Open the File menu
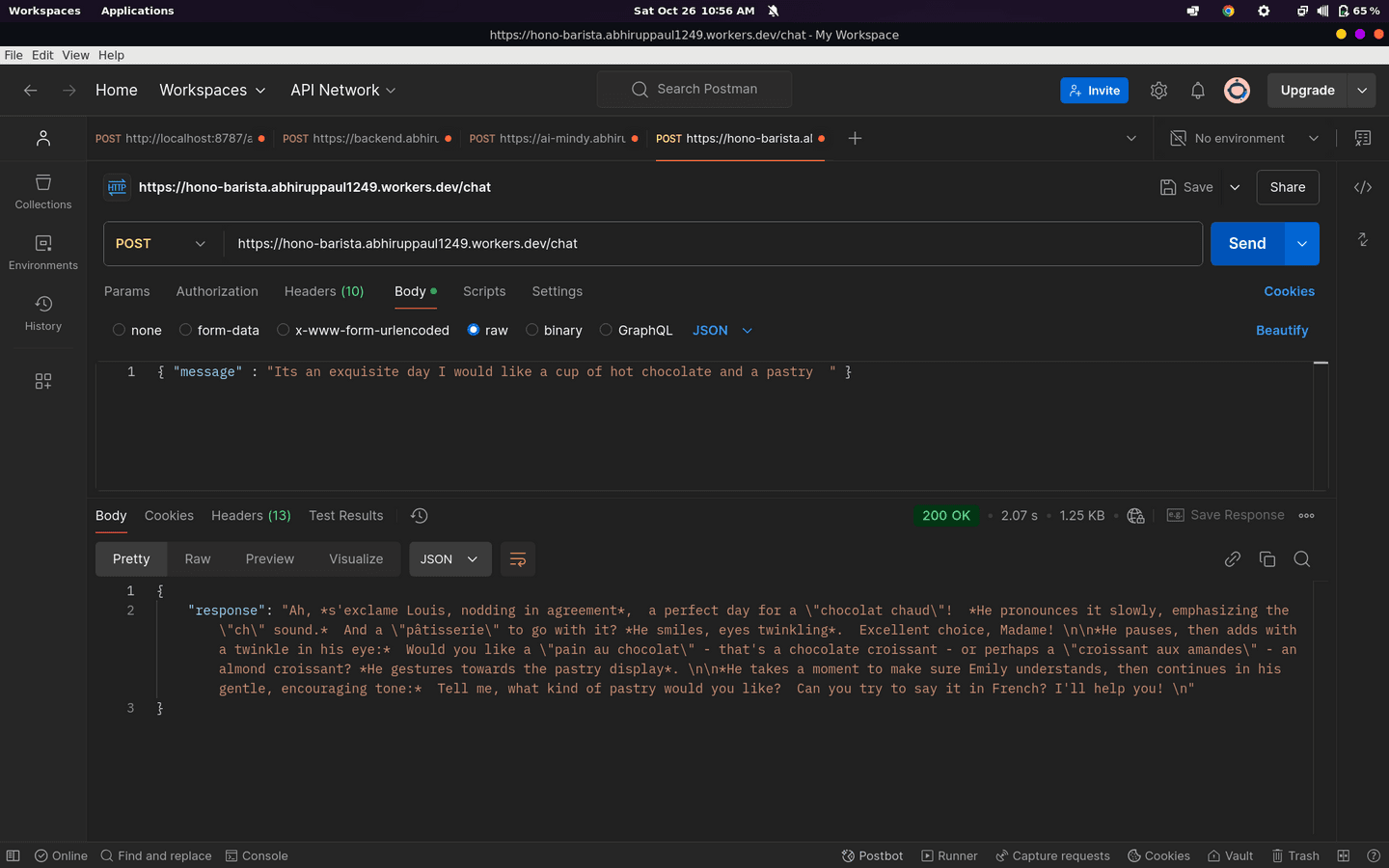This screenshot has width=1389, height=868. (14, 55)
